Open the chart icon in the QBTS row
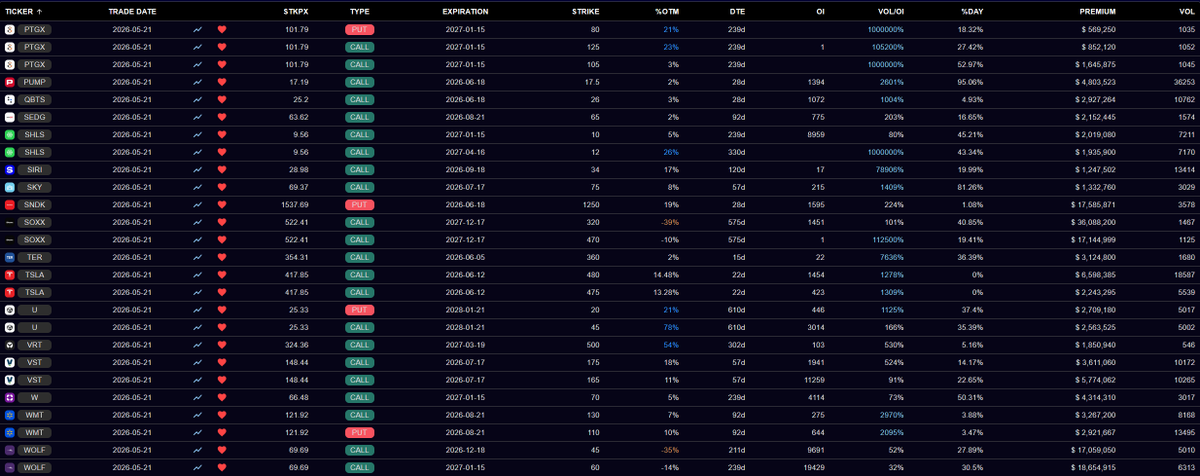 point(197,100)
